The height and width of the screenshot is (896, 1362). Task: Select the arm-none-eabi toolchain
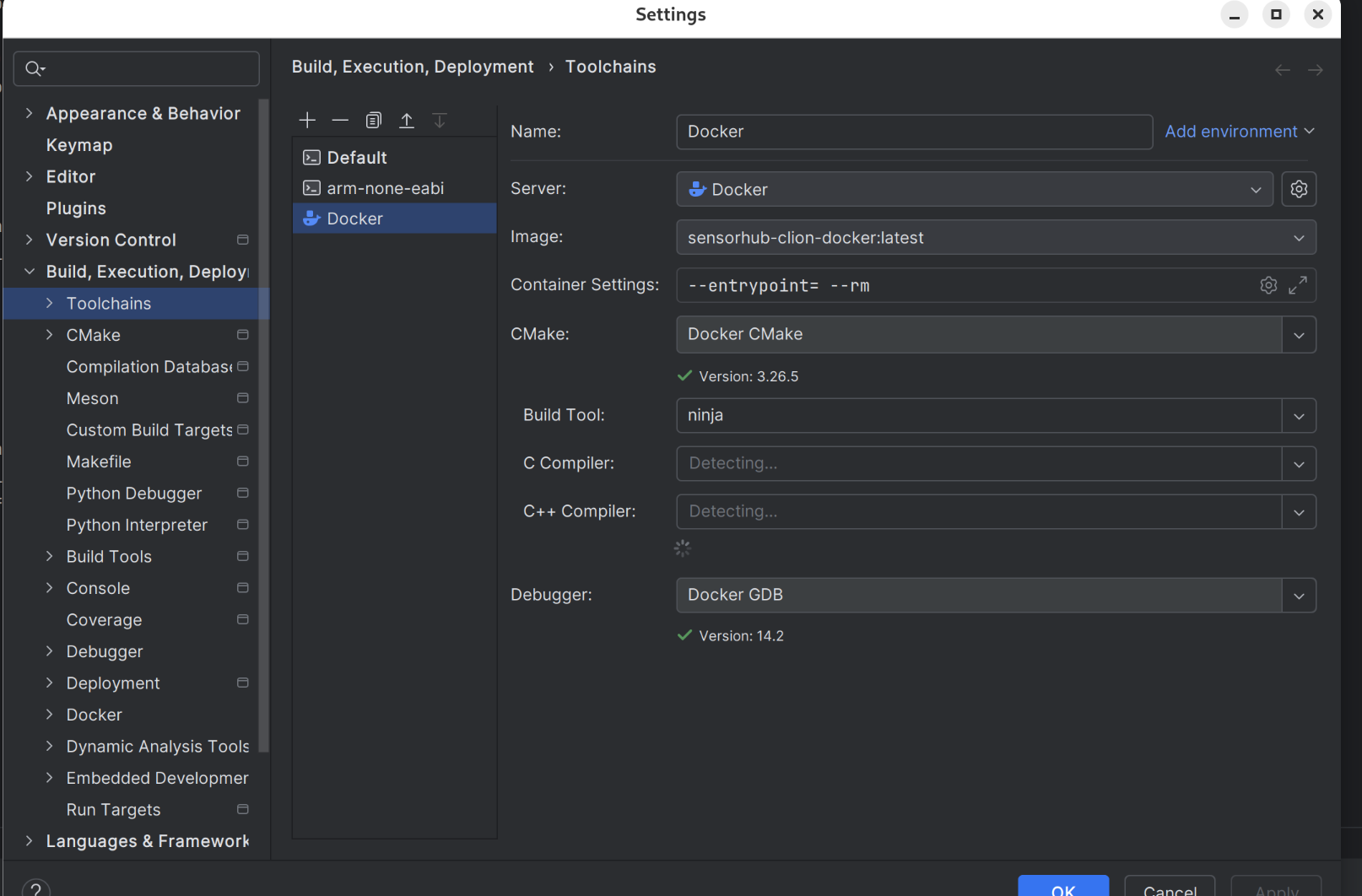(394, 188)
